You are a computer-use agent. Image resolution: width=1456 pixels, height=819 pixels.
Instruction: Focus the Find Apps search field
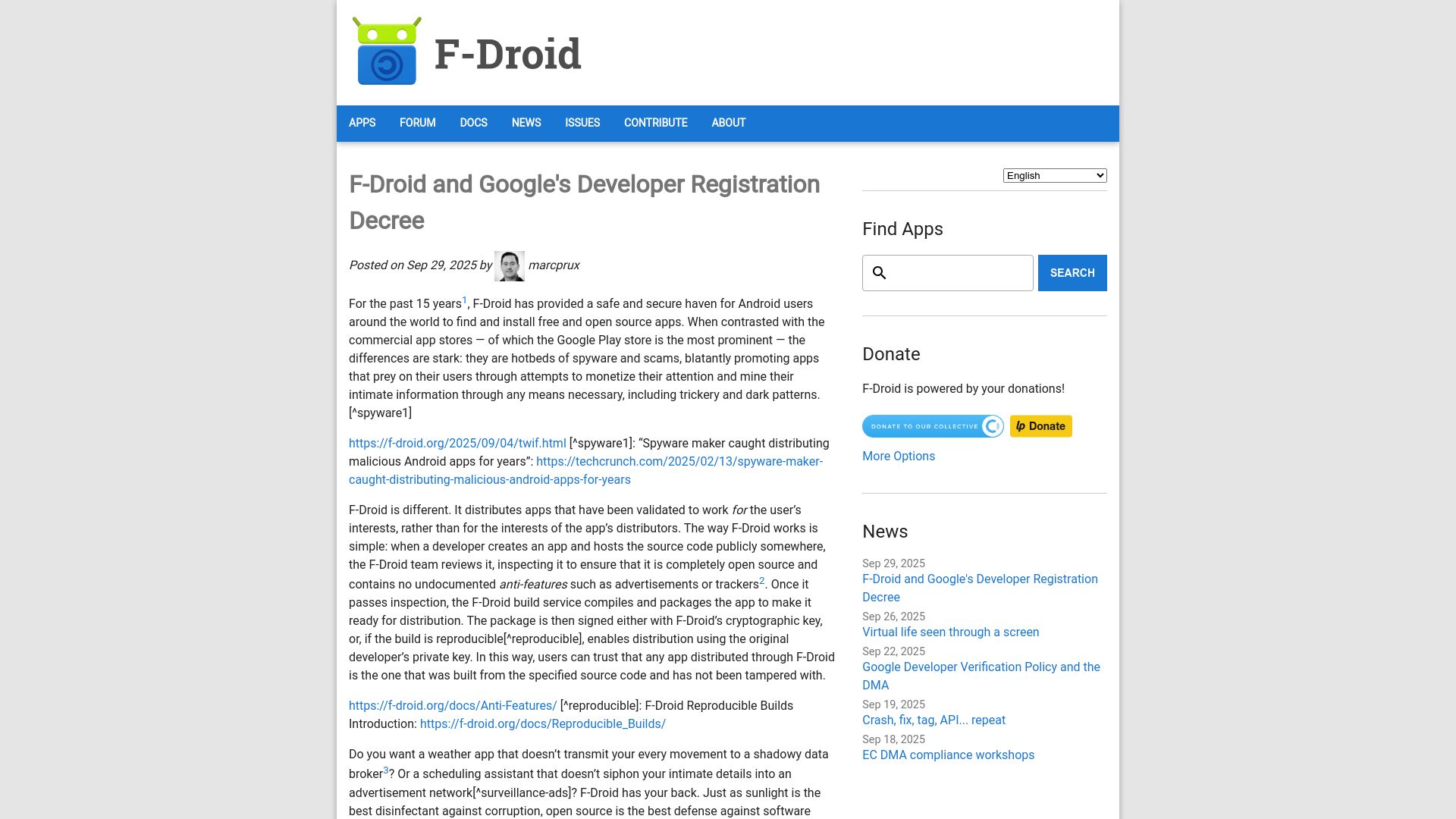(947, 273)
